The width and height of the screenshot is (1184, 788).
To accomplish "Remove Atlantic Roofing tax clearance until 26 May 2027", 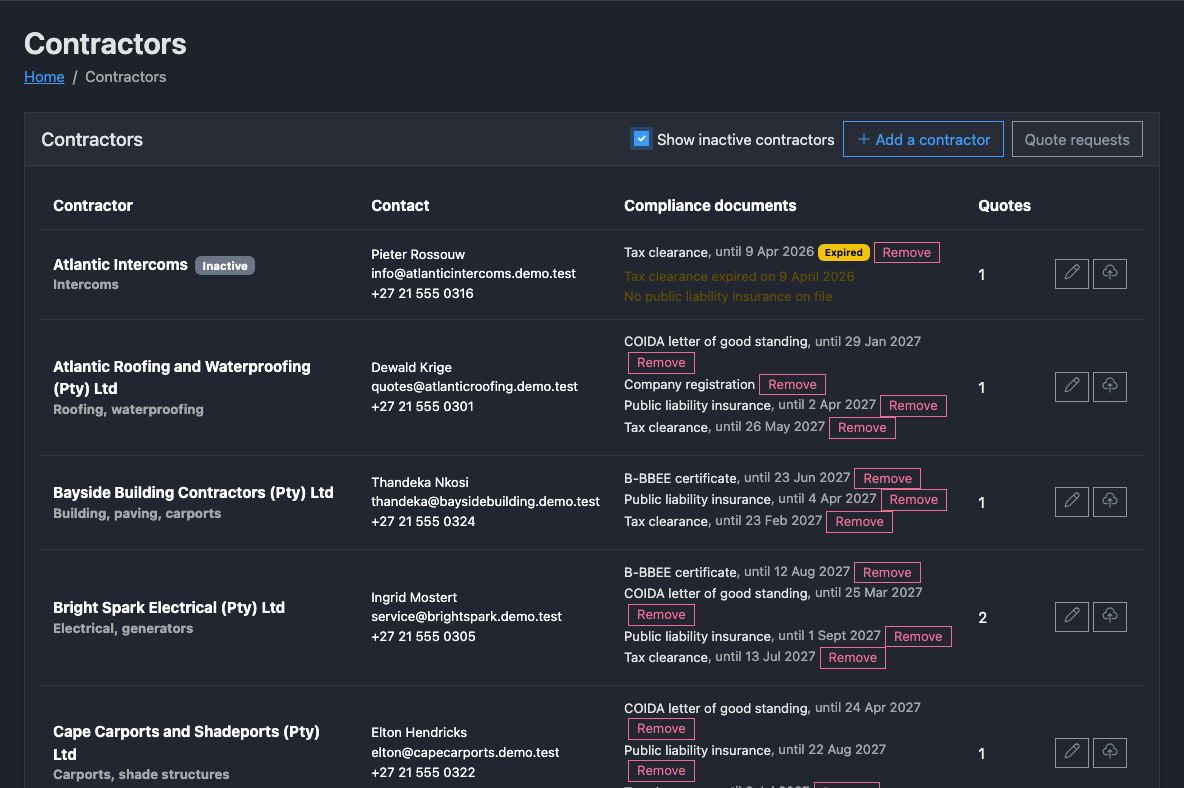I will (x=862, y=427).
